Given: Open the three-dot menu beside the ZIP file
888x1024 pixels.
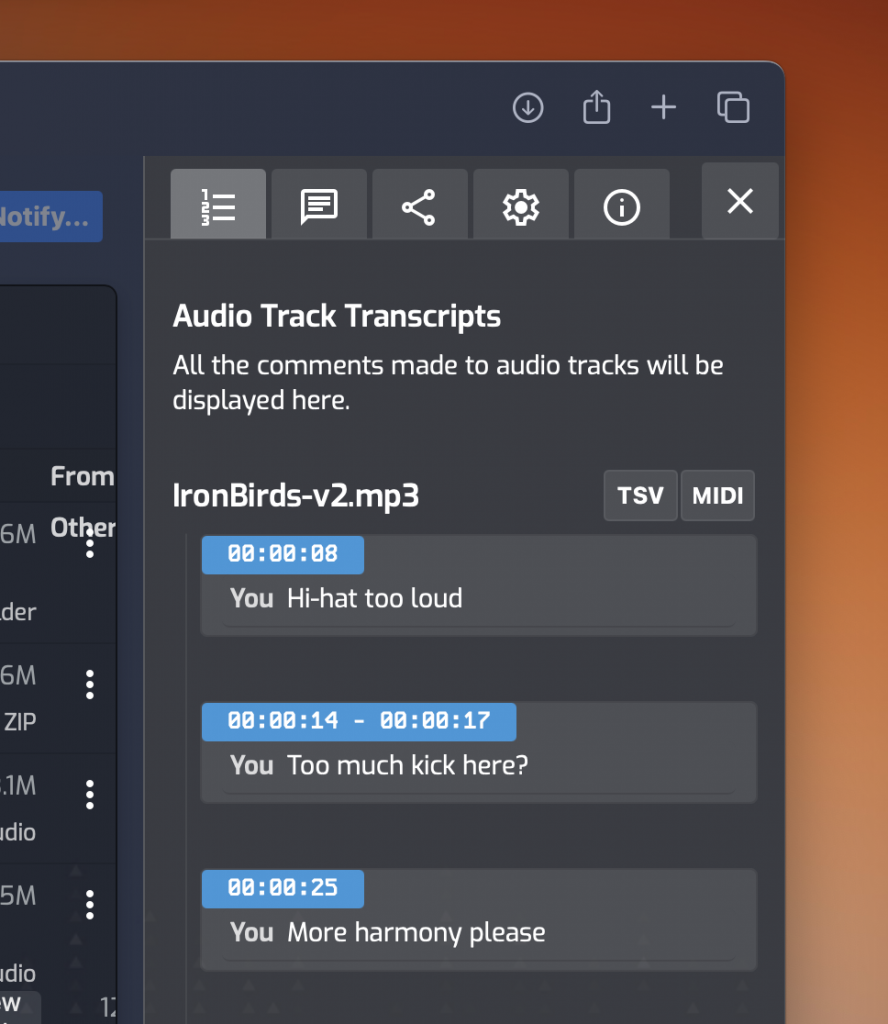Looking at the screenshot, I should click(x=90, y=685).
